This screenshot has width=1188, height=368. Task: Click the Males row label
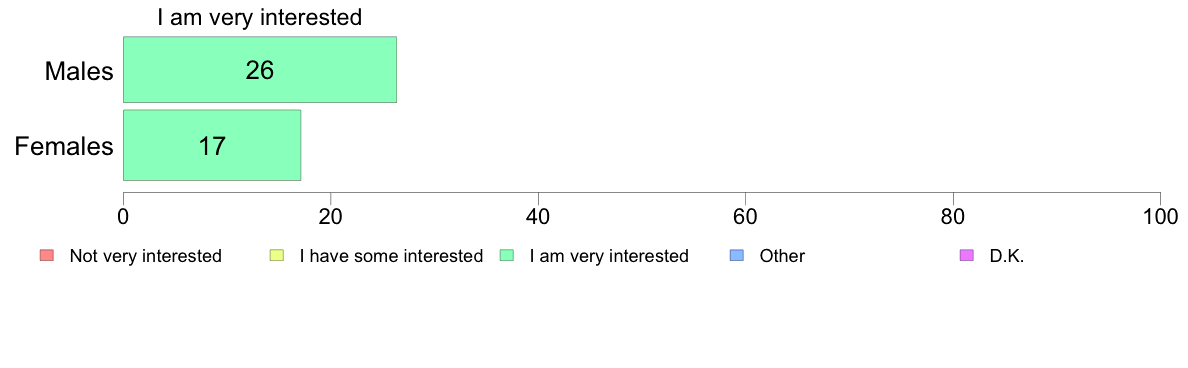80,71
